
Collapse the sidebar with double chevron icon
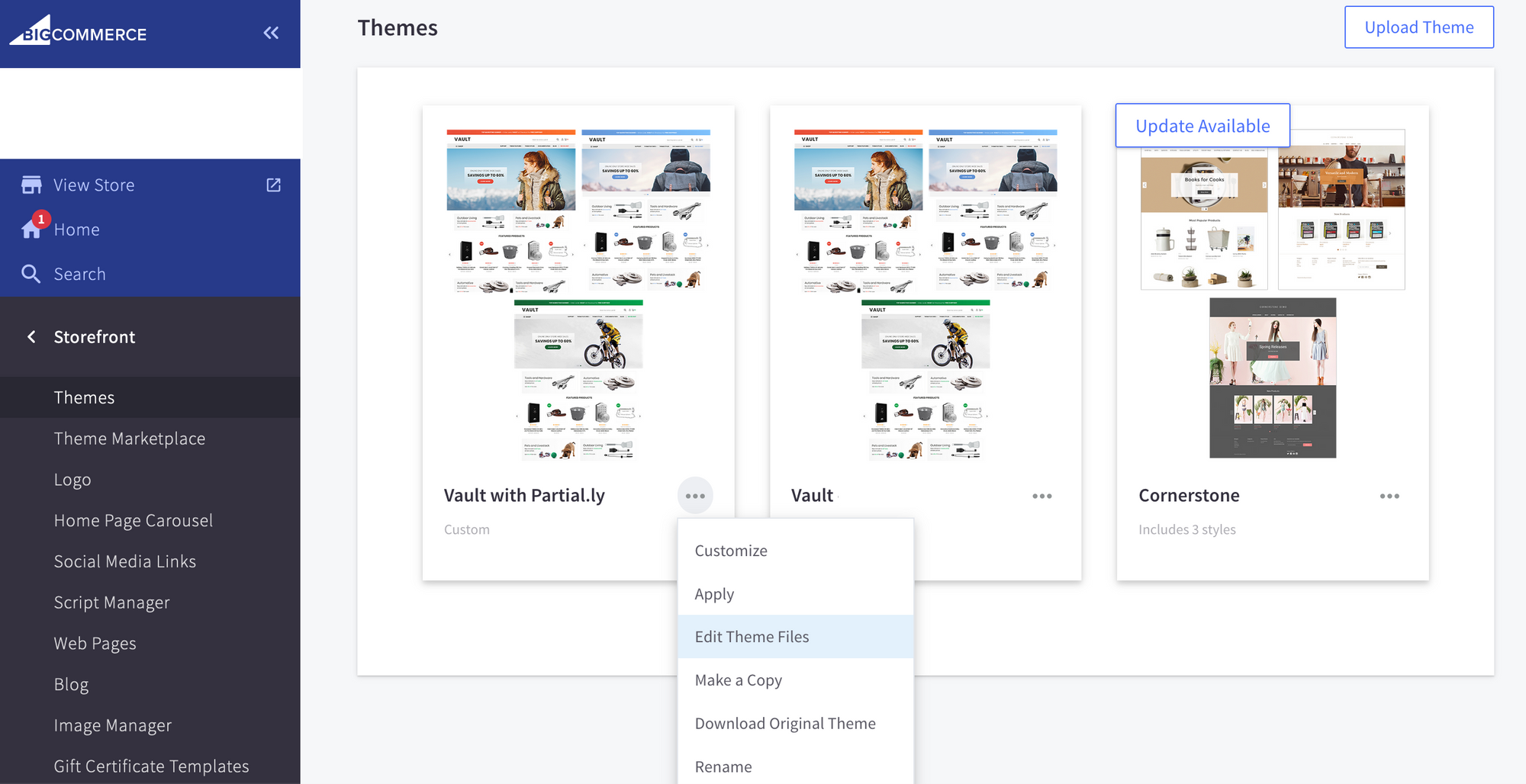coord(271,33)
